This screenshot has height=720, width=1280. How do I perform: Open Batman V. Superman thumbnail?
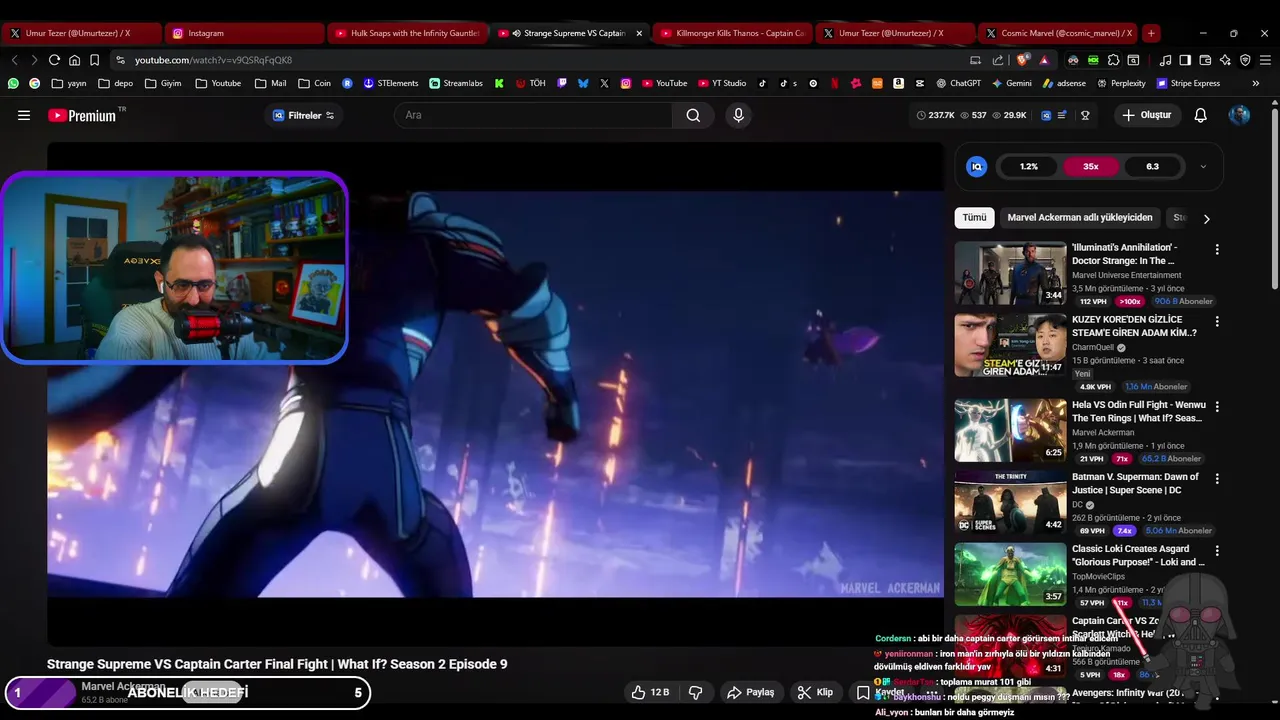pyautogui.click(x=1010, y=502)
